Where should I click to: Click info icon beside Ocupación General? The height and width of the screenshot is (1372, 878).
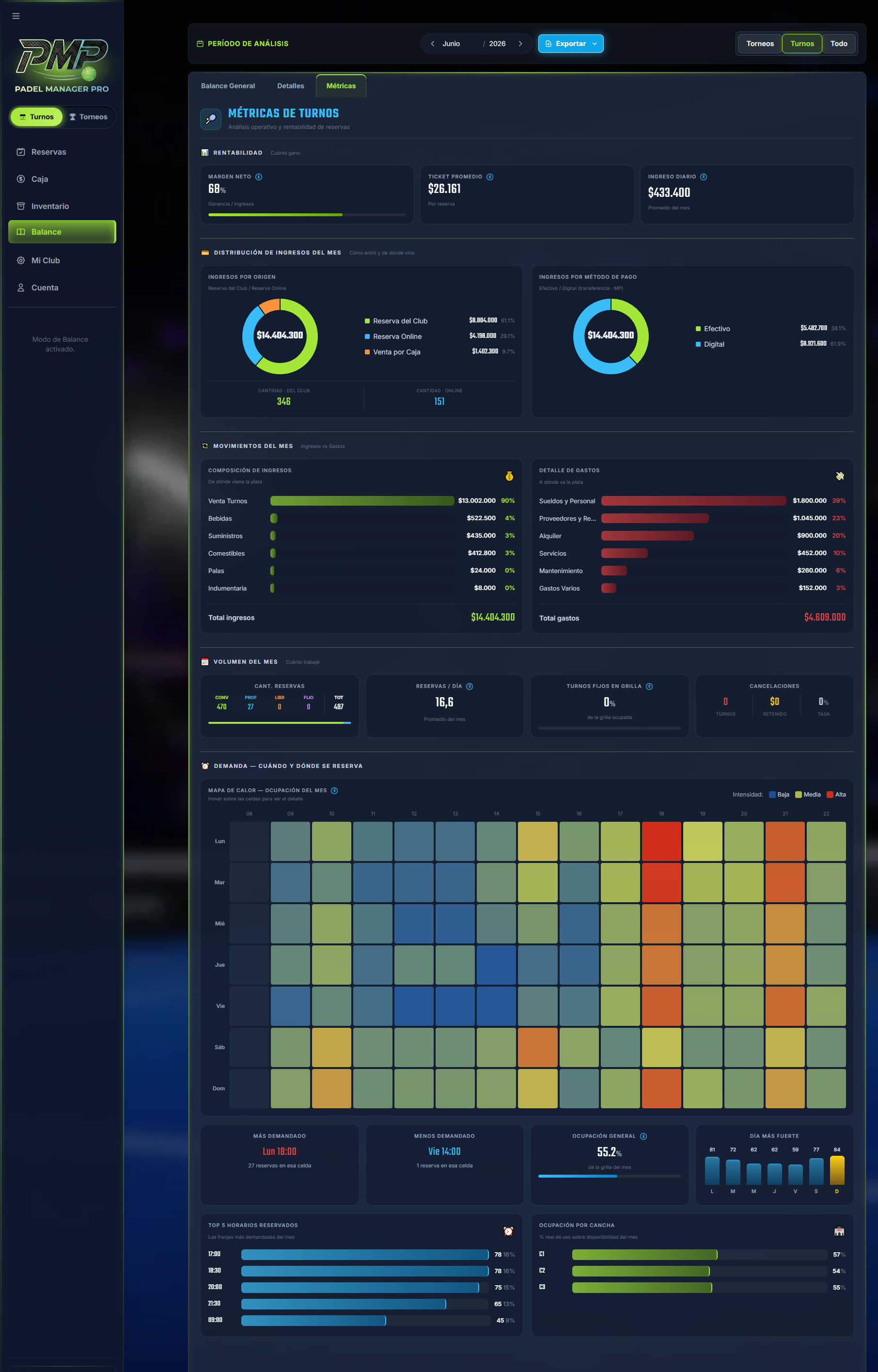click(x=643, y=1136)
